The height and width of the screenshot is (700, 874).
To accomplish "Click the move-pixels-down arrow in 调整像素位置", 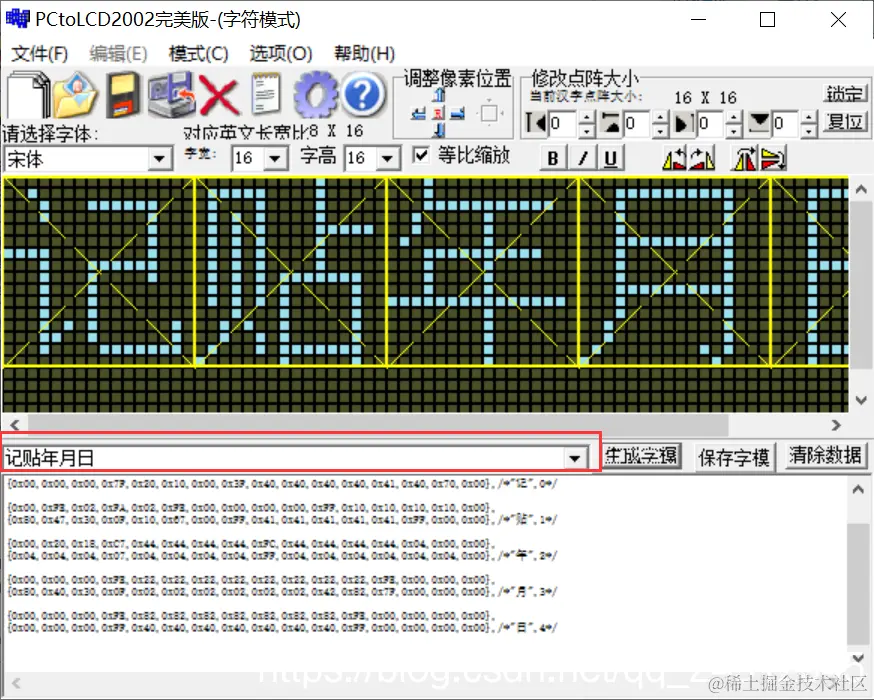I will [437, 128].
